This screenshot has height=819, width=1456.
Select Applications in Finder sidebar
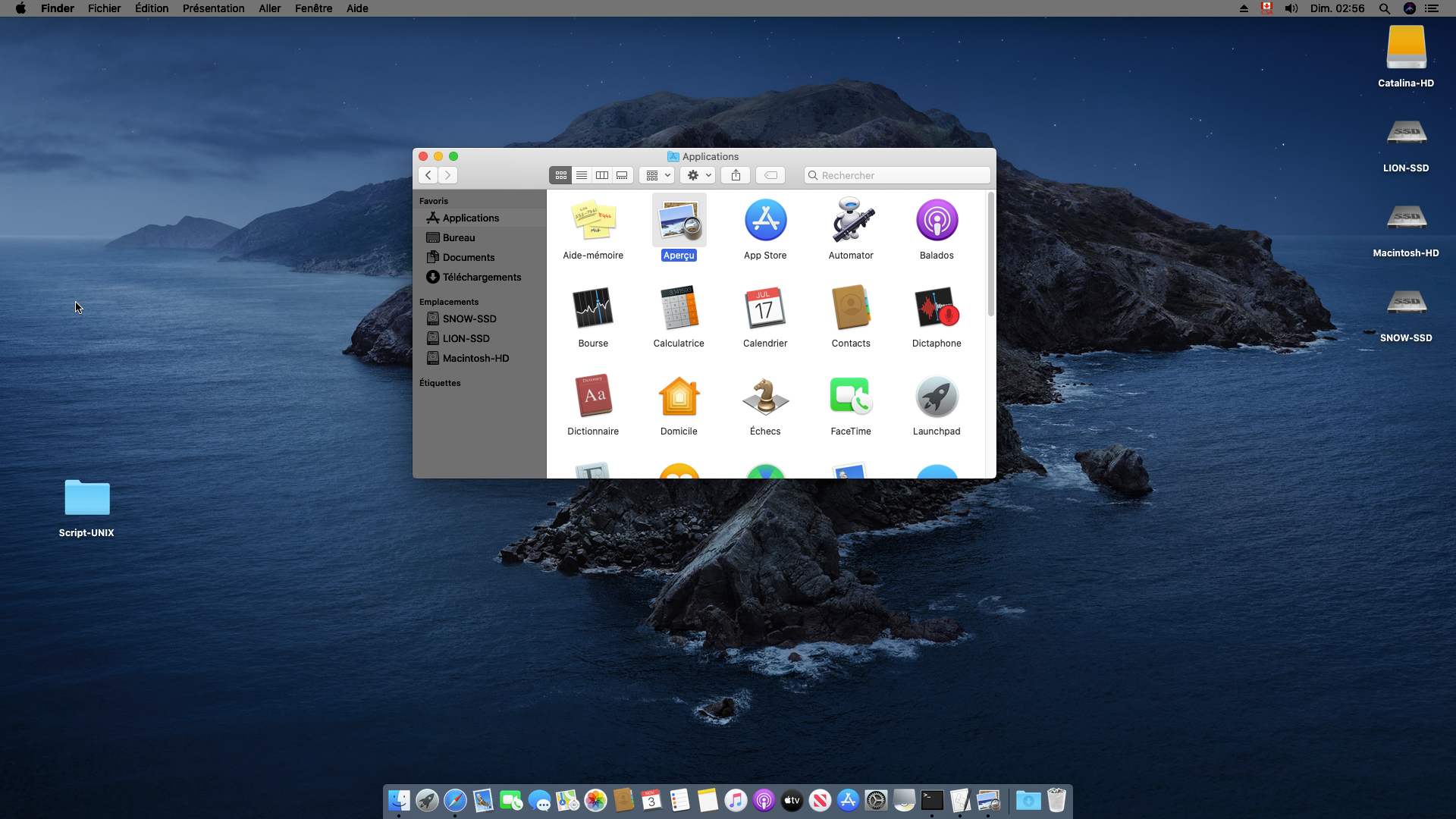(x=479, y=218)
